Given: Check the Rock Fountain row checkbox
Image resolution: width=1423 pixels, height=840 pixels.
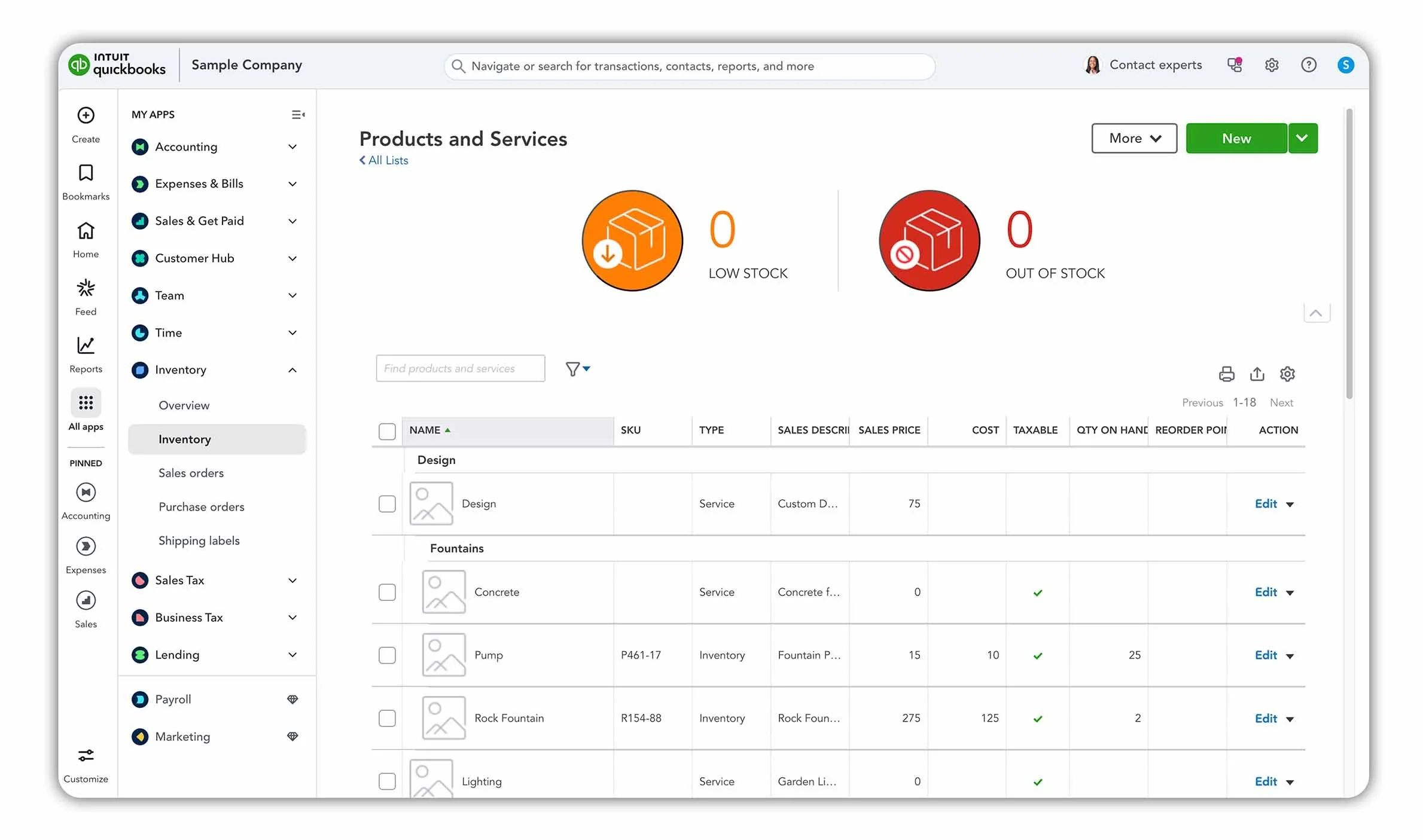Looking at the screenshot, I should tap(387, 718).
